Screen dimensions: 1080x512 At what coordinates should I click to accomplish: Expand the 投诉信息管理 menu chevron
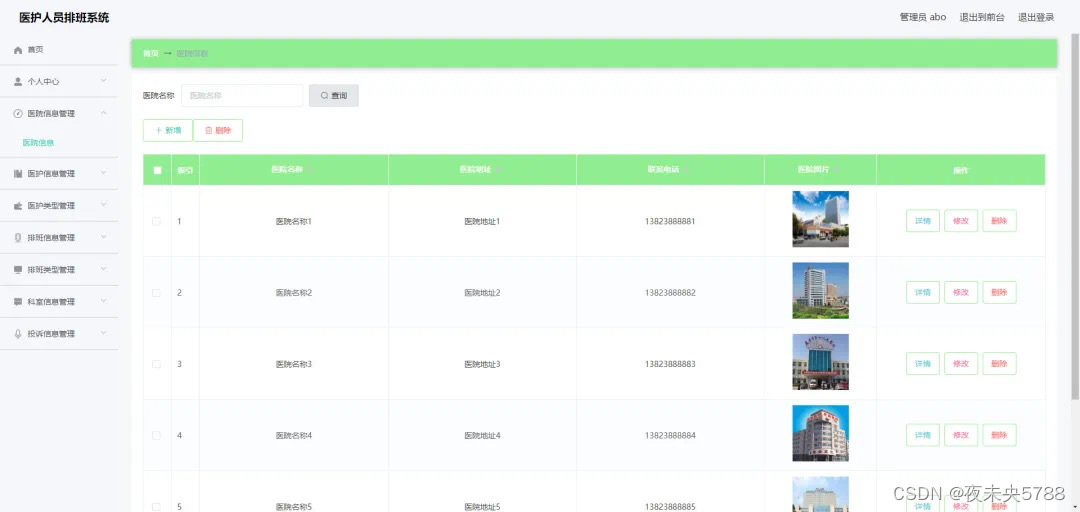(x=103, y=334)
